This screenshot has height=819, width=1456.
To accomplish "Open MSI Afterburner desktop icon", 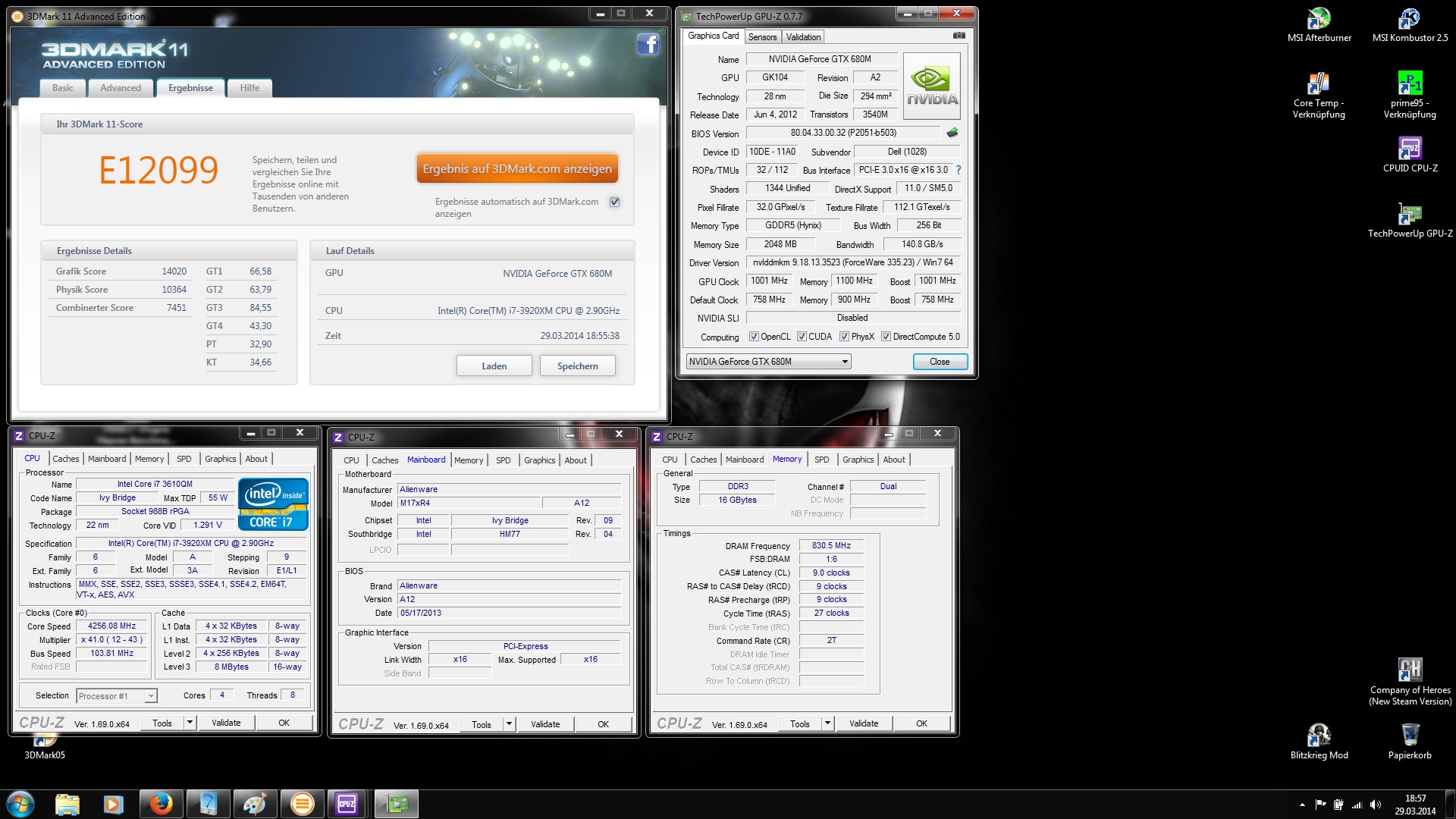I will (1319, 25).
